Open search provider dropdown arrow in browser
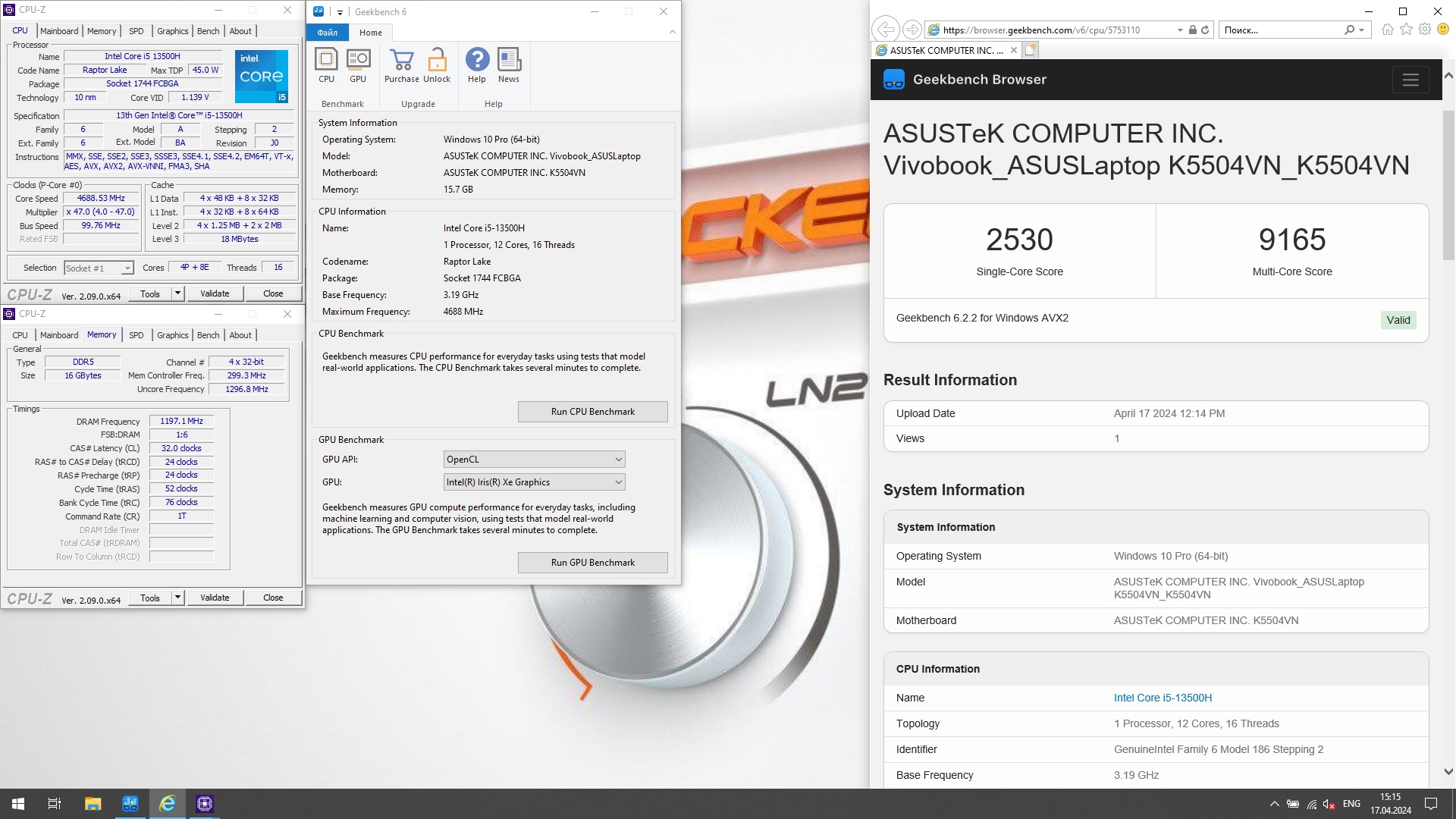The width and height of the screenshot is (1456, 819). (x=1362, y=30)
